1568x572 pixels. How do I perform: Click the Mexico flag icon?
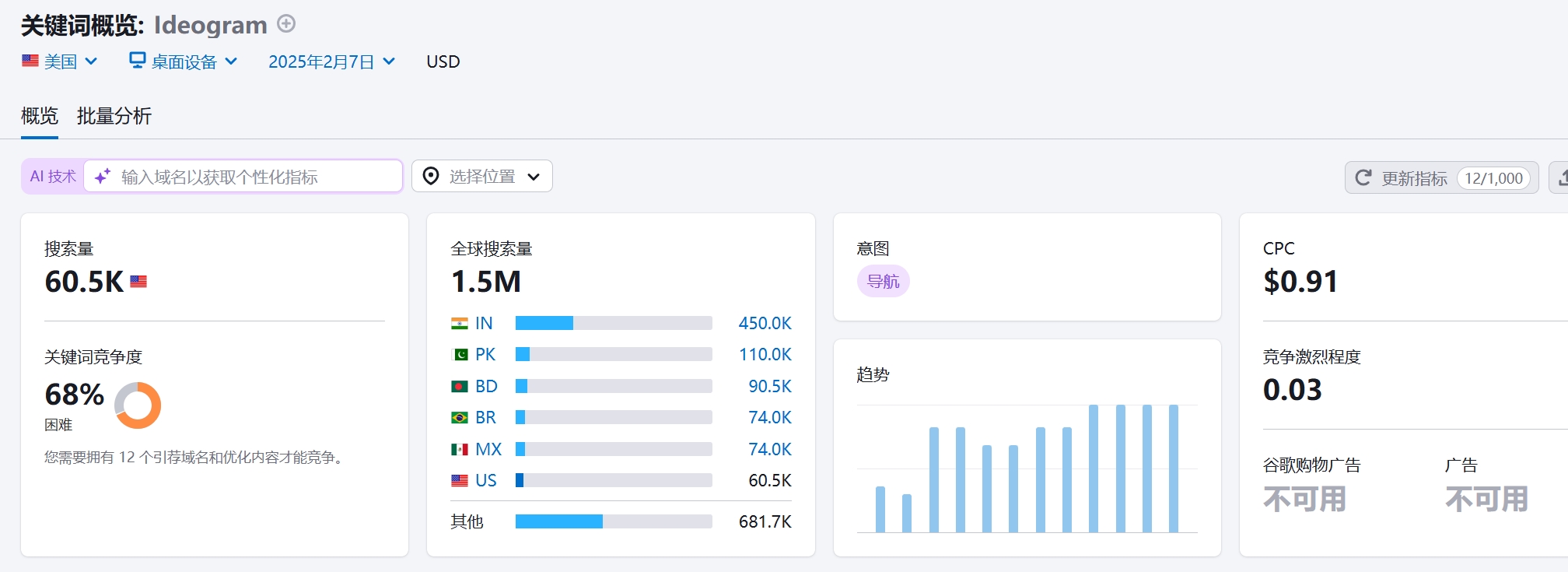[x=460, y=449]
